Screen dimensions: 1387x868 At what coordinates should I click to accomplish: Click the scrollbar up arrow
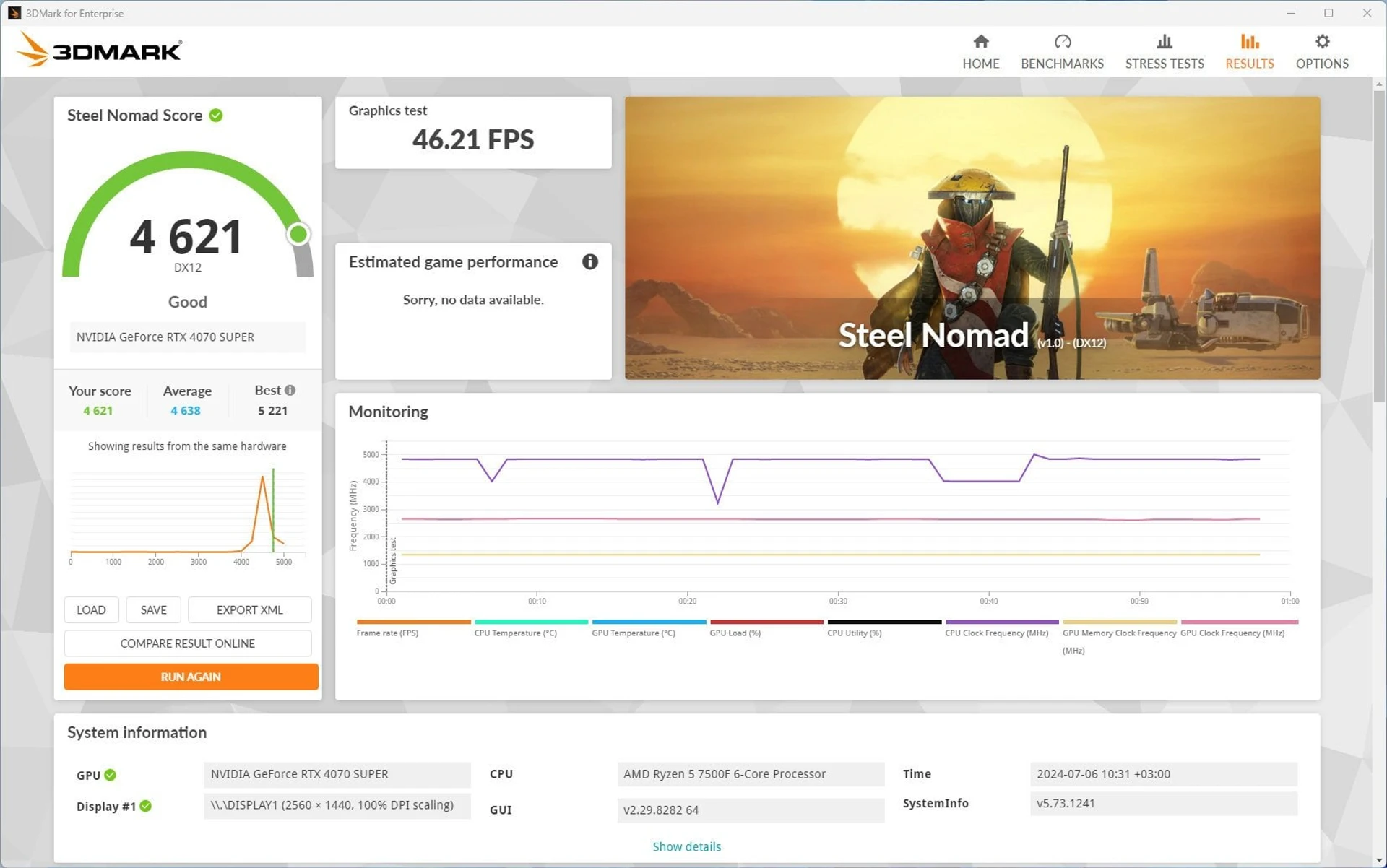click(x=1379, y=84)
